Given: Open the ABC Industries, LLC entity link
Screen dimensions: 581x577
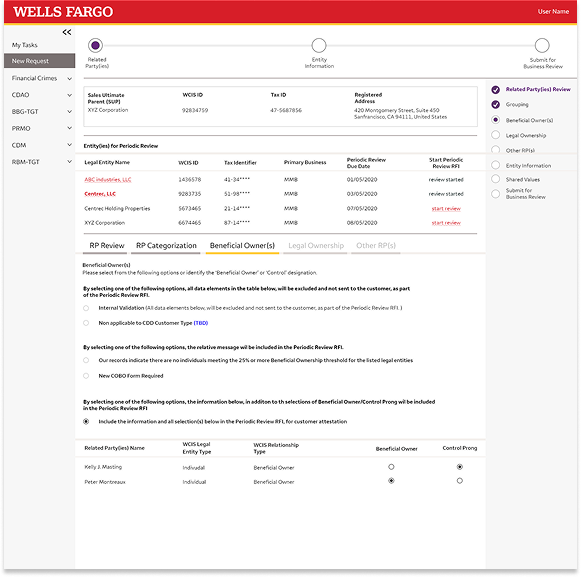Looking at the screenshot, I should (x=108, y=180).
